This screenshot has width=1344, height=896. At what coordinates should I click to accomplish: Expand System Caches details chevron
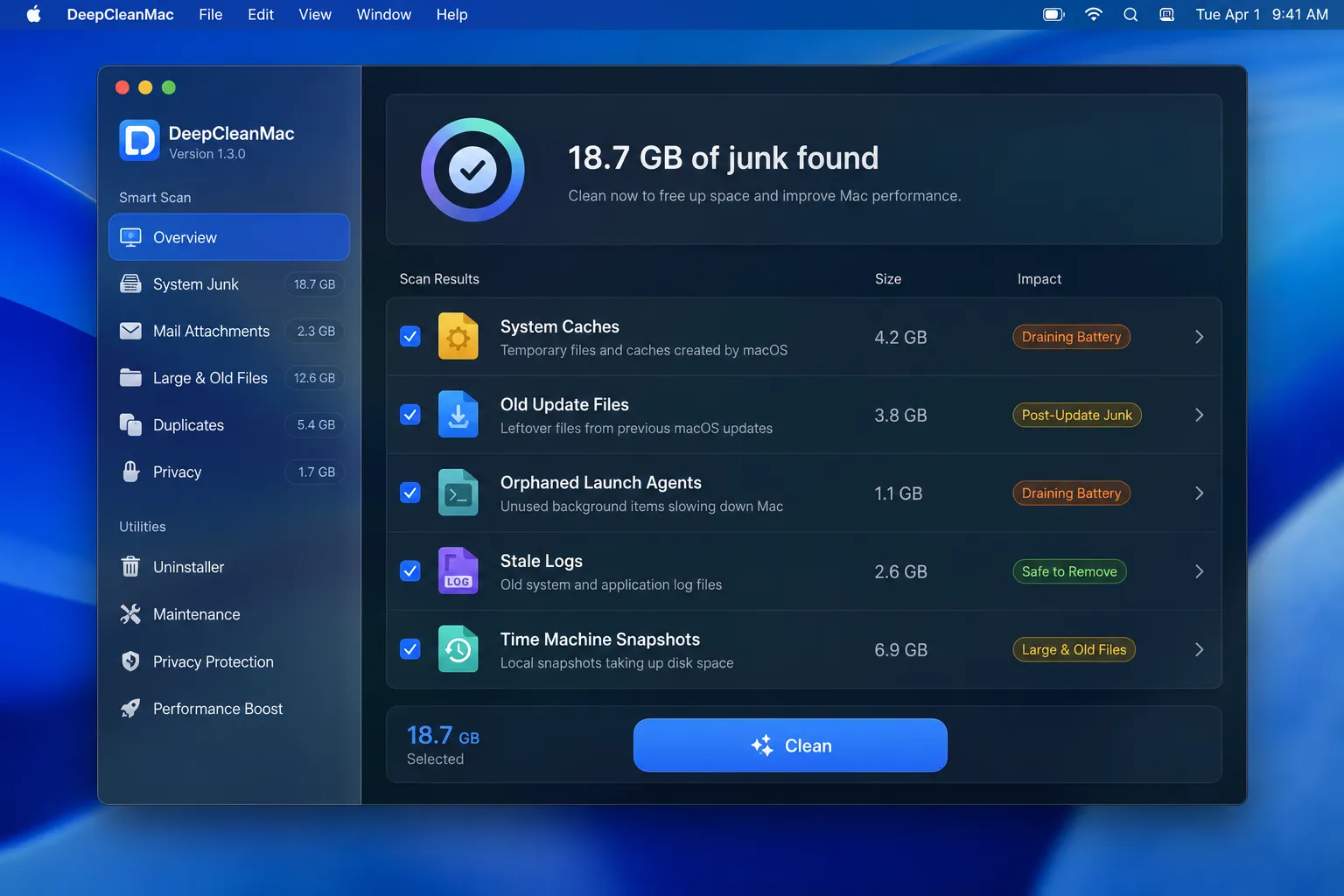pos(1200,337)
